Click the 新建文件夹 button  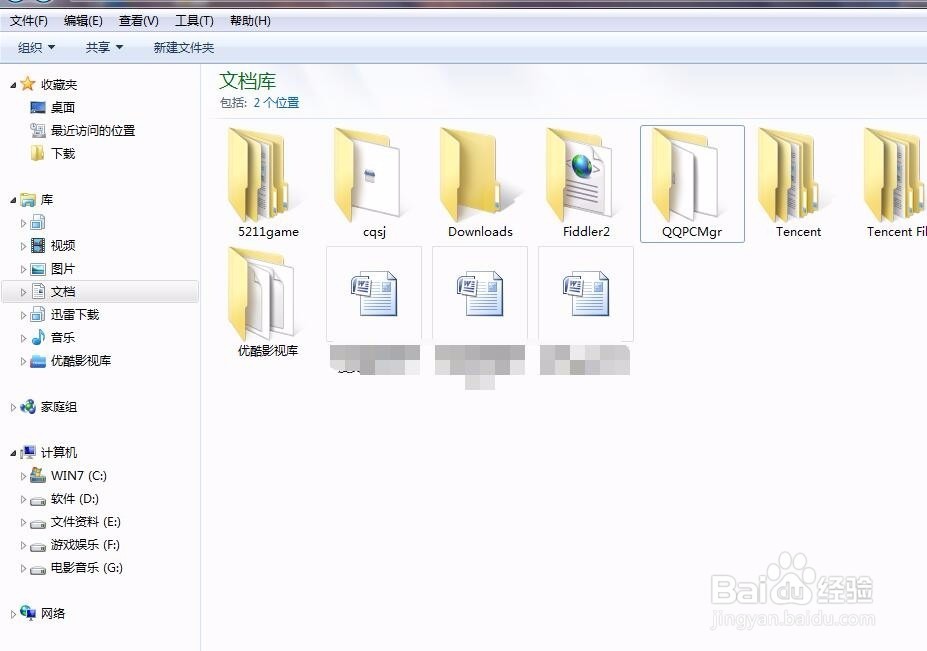click(184, 47)
